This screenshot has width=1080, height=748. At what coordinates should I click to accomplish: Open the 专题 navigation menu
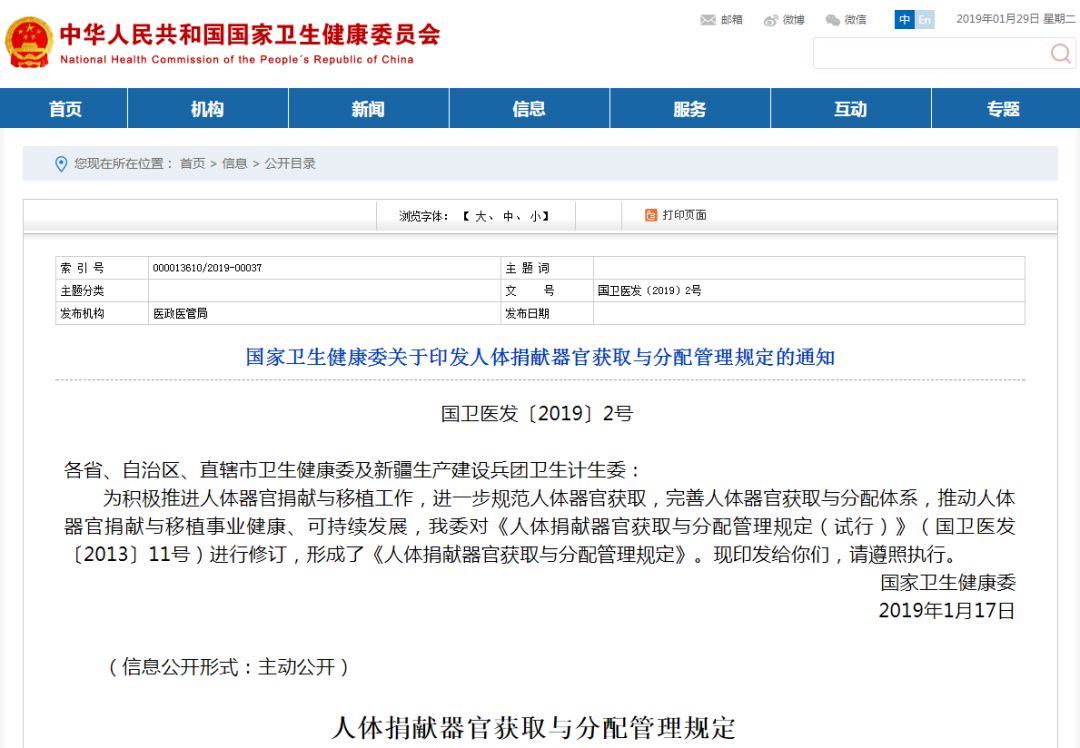click(1004, 108)
